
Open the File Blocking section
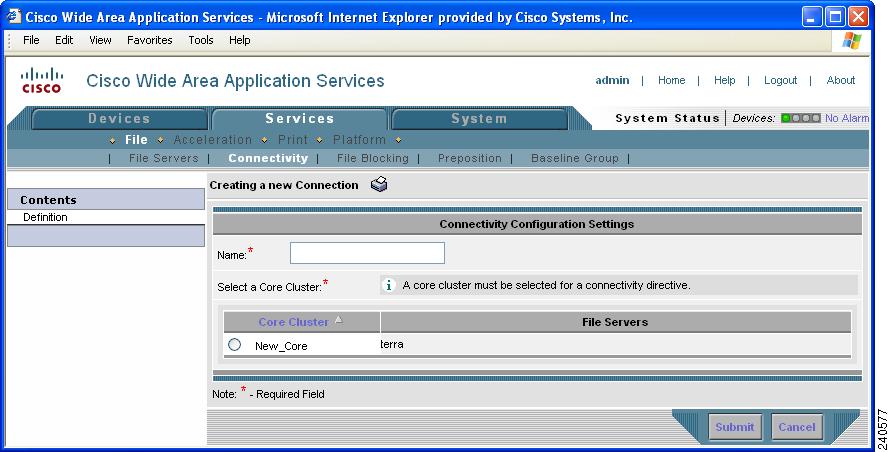372,158
